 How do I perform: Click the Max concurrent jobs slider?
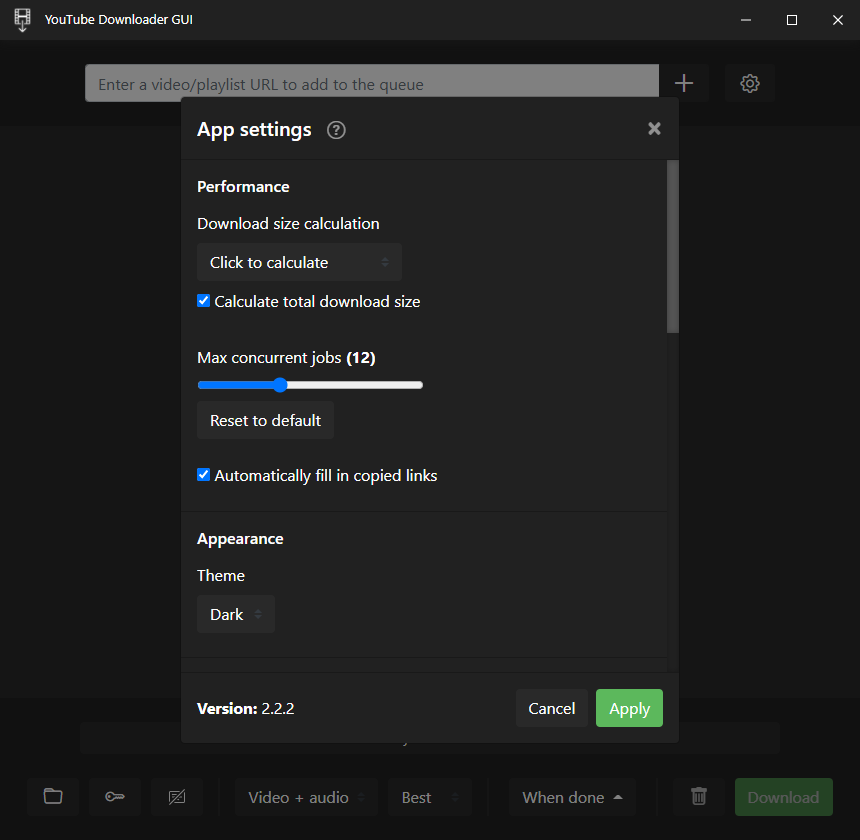310,385
